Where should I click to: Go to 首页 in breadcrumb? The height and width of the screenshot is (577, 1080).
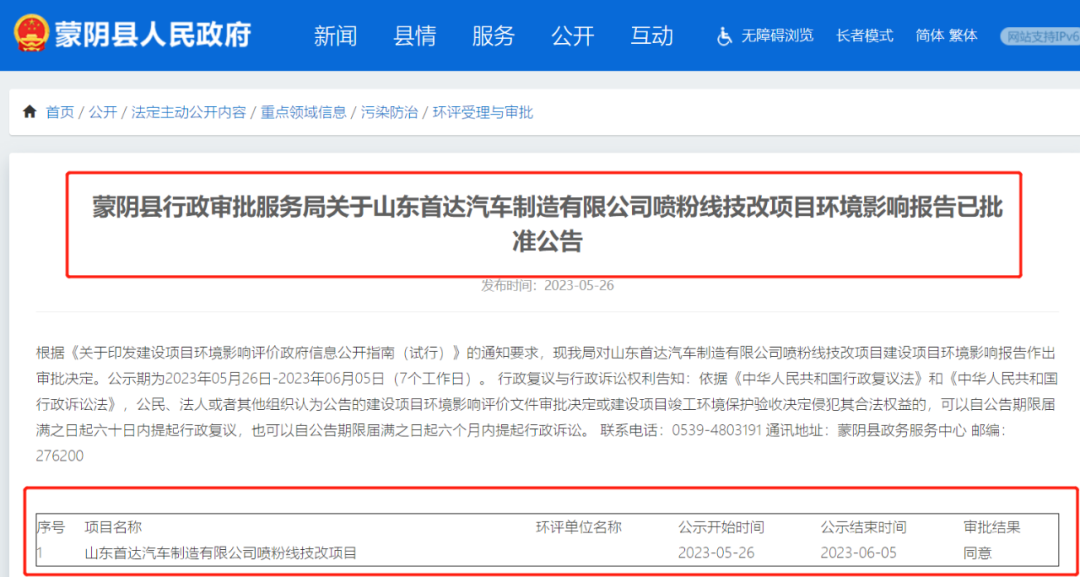tap(60, 112)
